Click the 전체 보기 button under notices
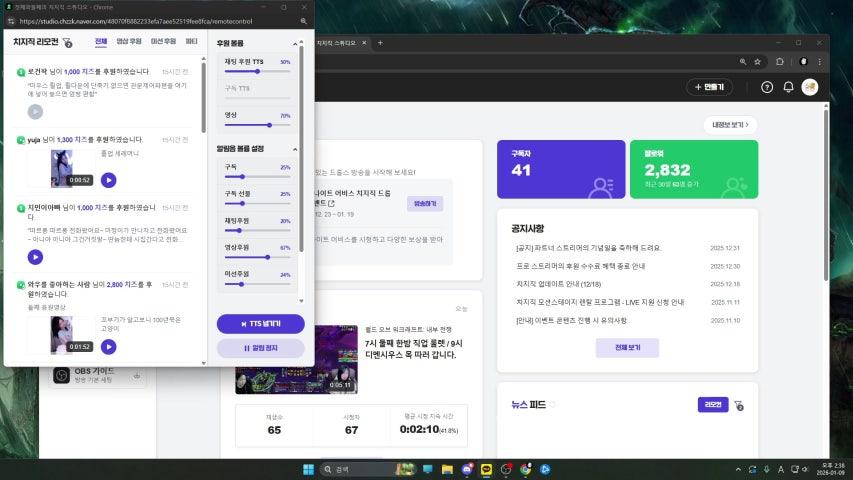The image size is (853, 480). [x=627, y=347]
